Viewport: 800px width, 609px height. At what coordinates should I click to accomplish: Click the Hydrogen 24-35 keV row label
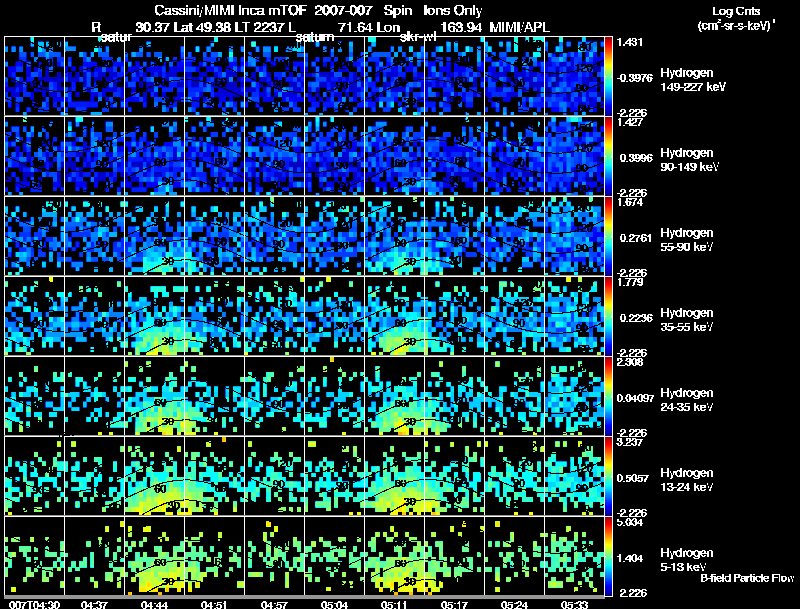point(687,400)
